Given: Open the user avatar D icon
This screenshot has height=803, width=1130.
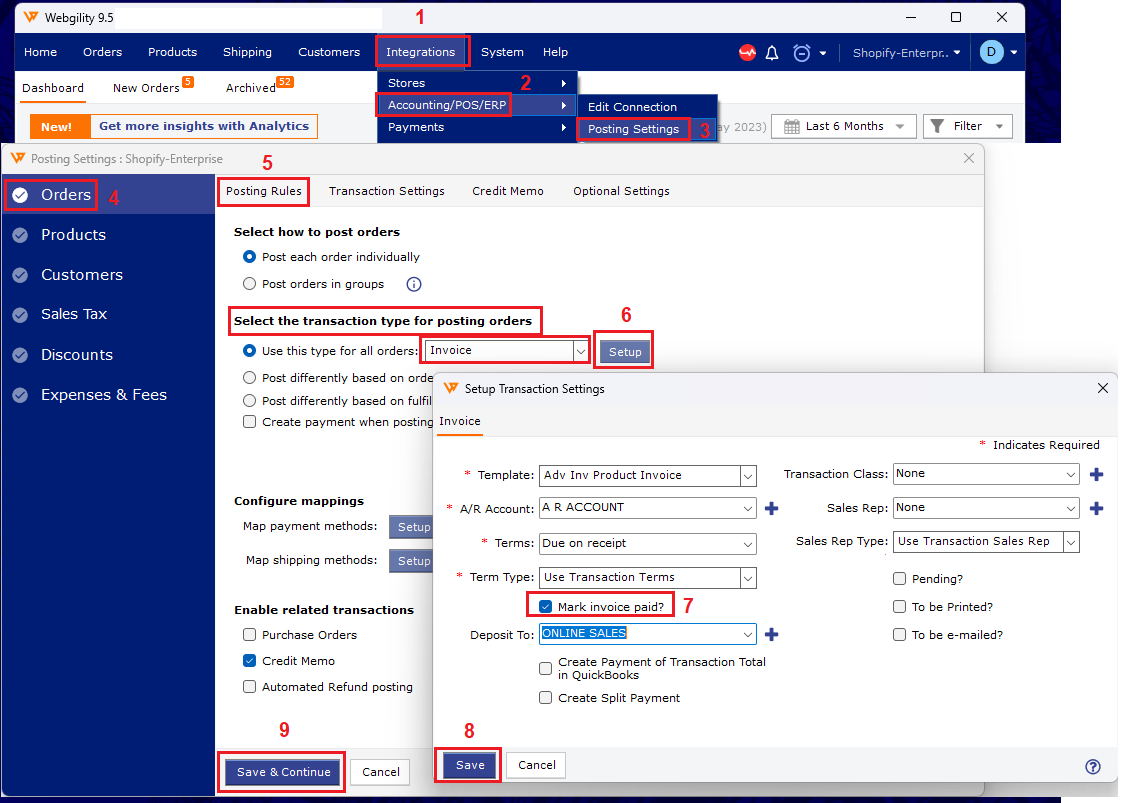Looking at the screenshot, I should (992, 52).
